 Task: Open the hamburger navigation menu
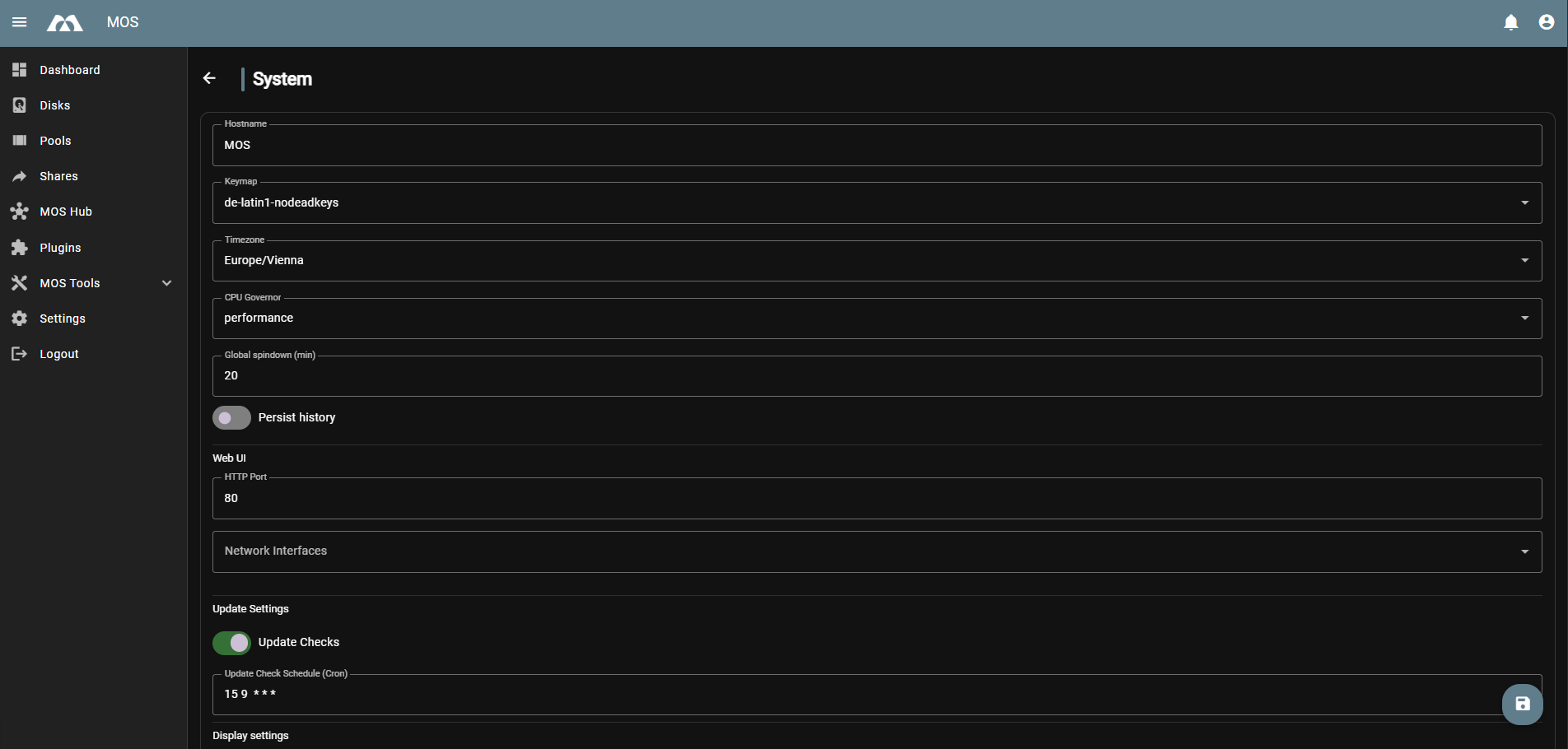click(20, 22)
